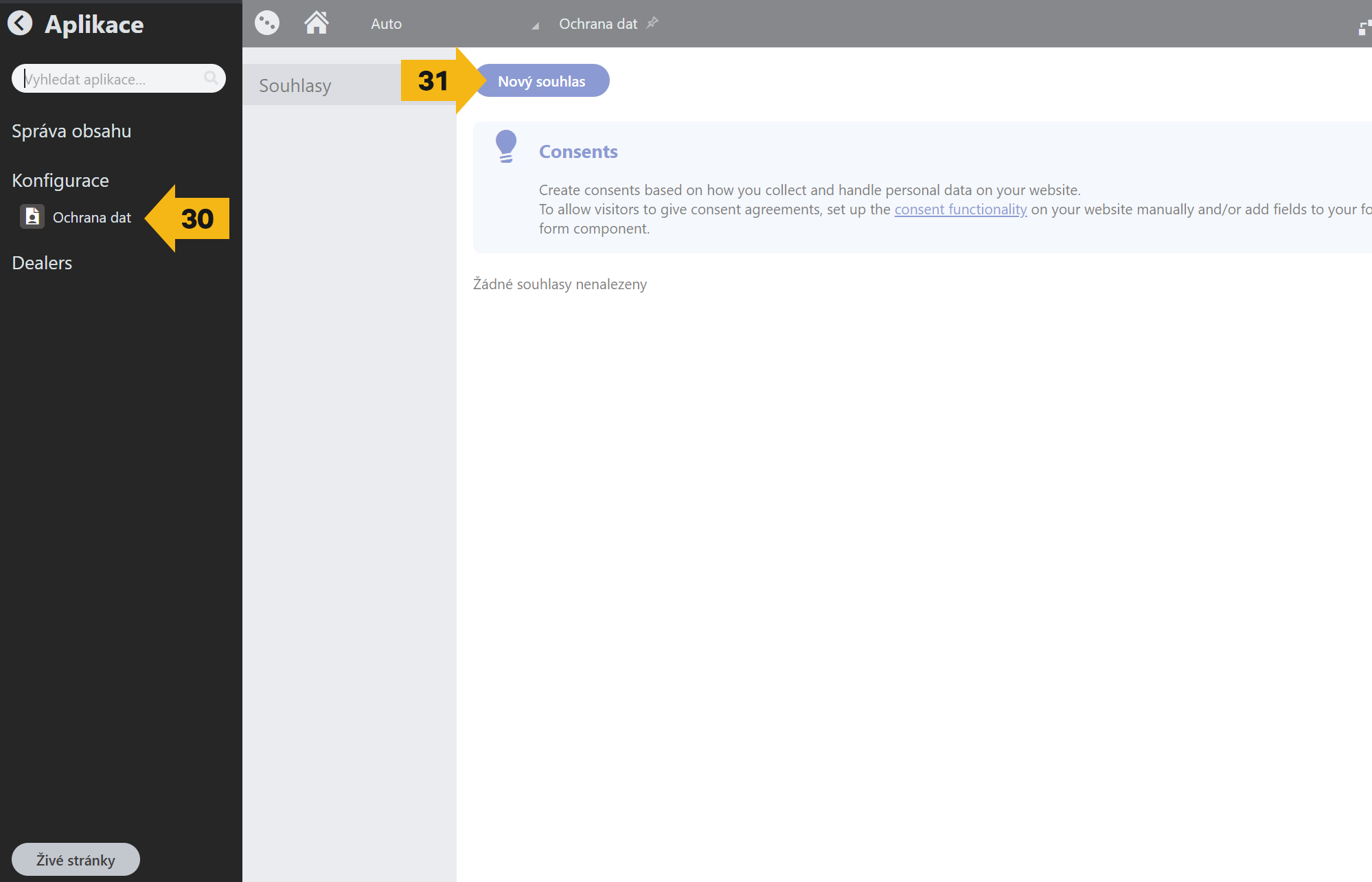
Task: Click the lightbulb tip icon
Action: (506, 147)
